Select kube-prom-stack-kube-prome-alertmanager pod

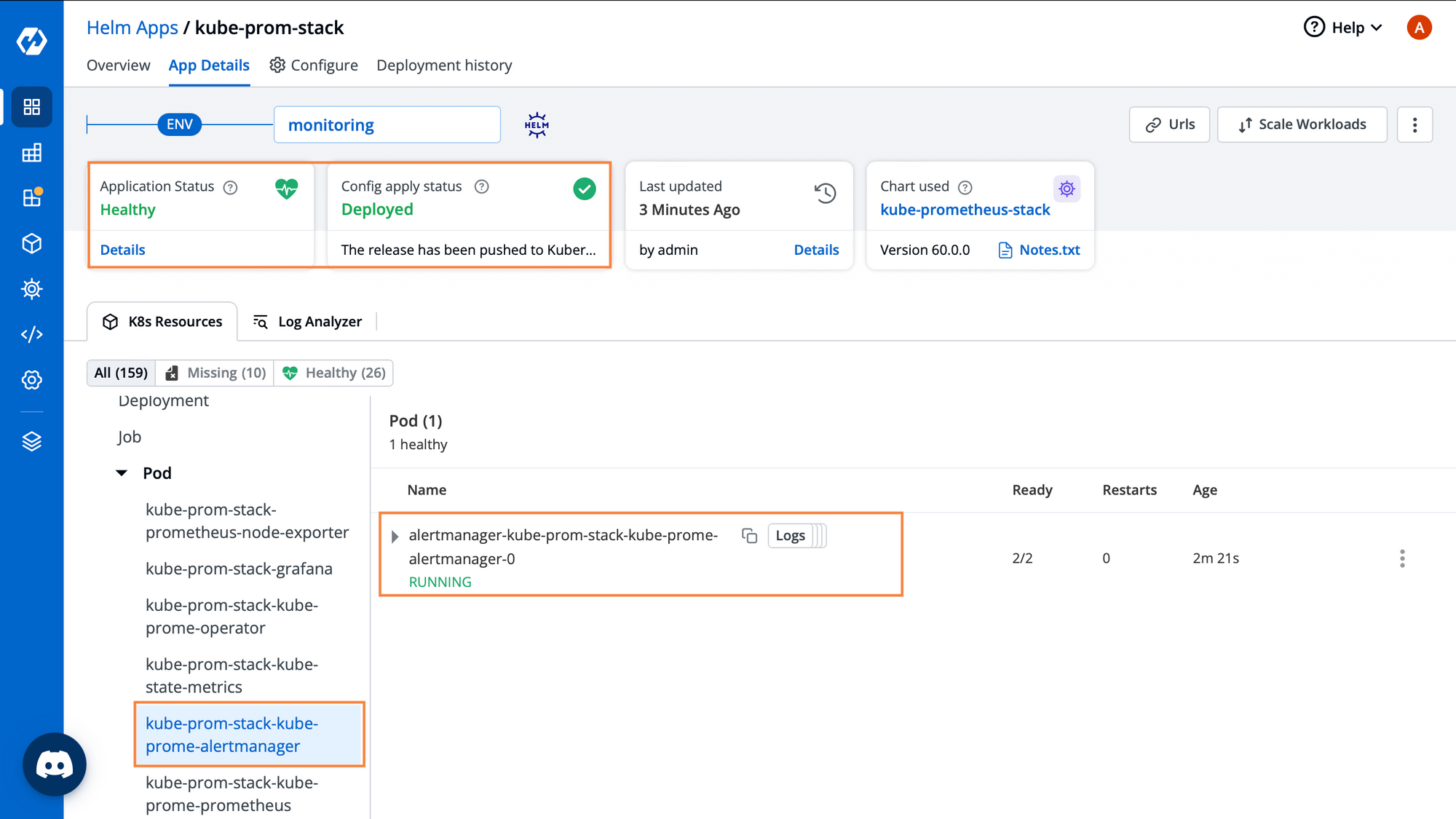pyautogui.click(x=249, y=735)
